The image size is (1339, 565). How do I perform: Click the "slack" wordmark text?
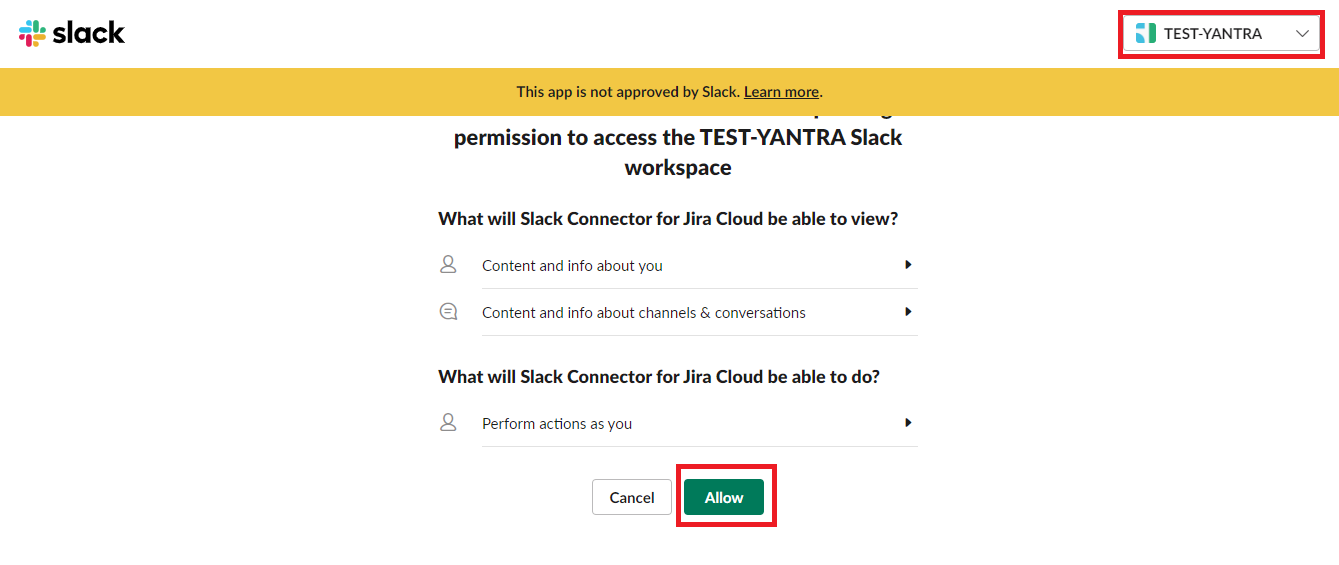point(88,33)
